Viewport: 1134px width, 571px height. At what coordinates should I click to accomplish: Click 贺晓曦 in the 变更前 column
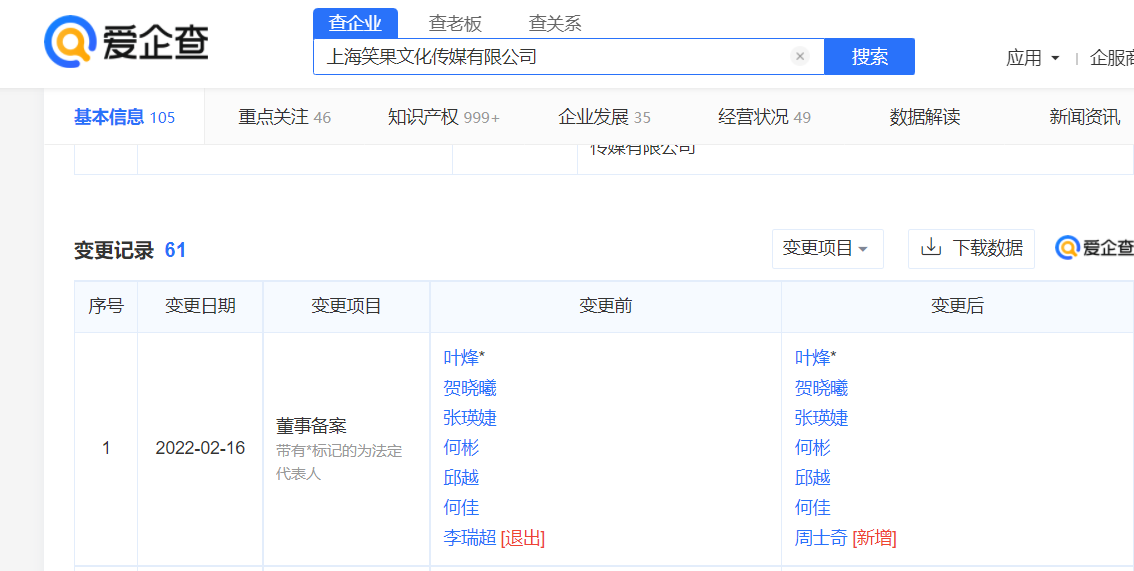pyautogui.click(x=470, y=388)
